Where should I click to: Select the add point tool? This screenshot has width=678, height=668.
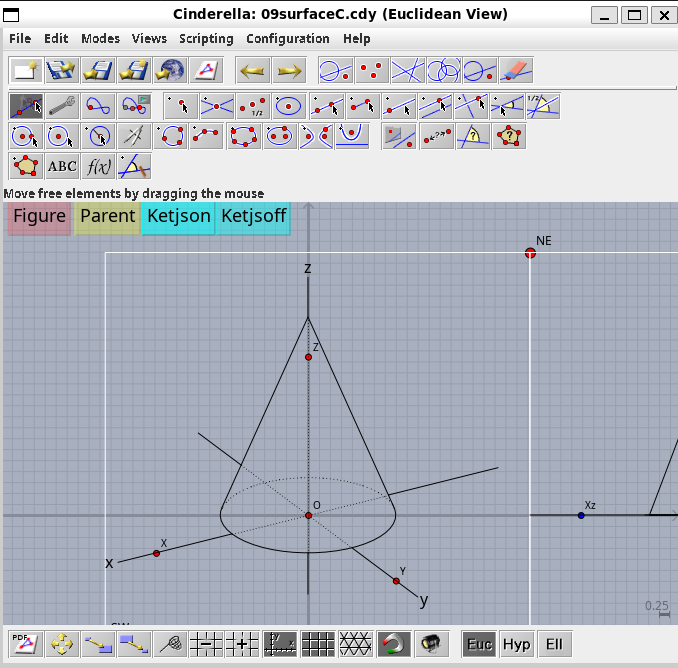pos(181,106)
